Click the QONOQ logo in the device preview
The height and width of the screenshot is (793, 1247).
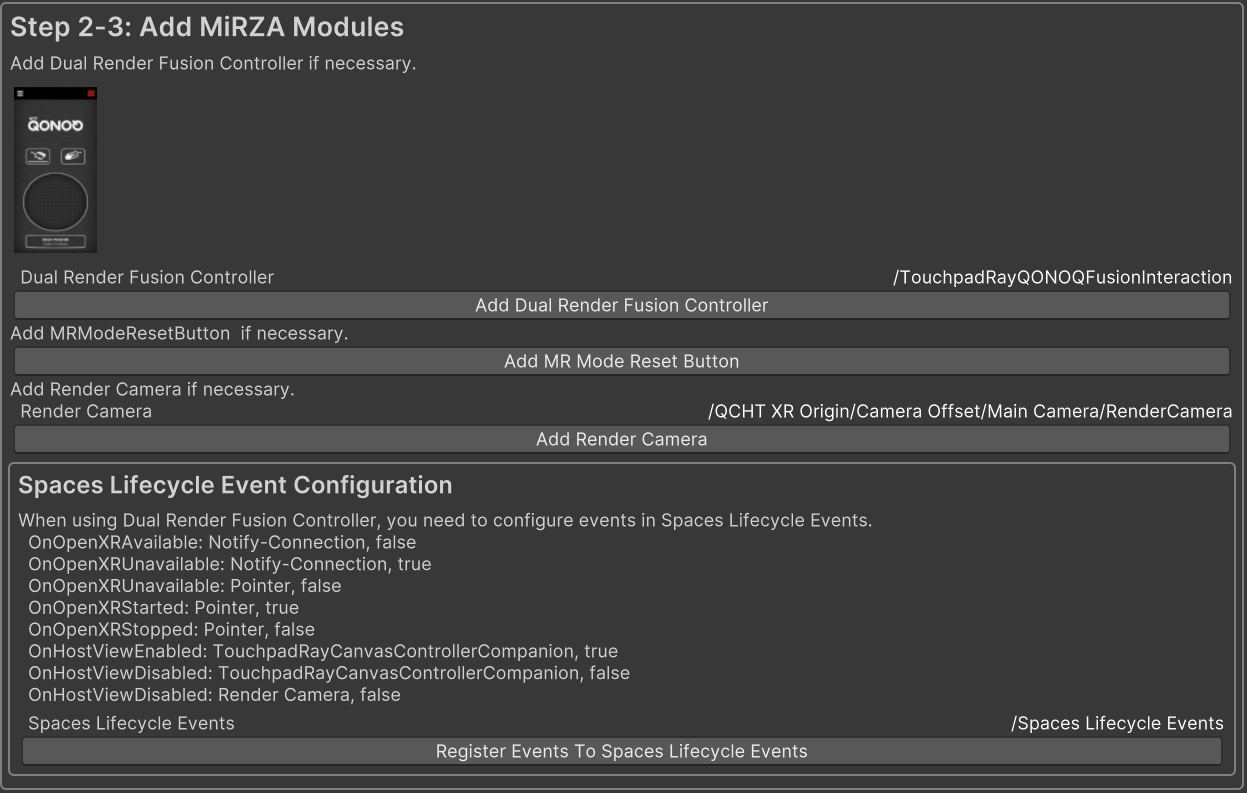[x=54, y=125]
